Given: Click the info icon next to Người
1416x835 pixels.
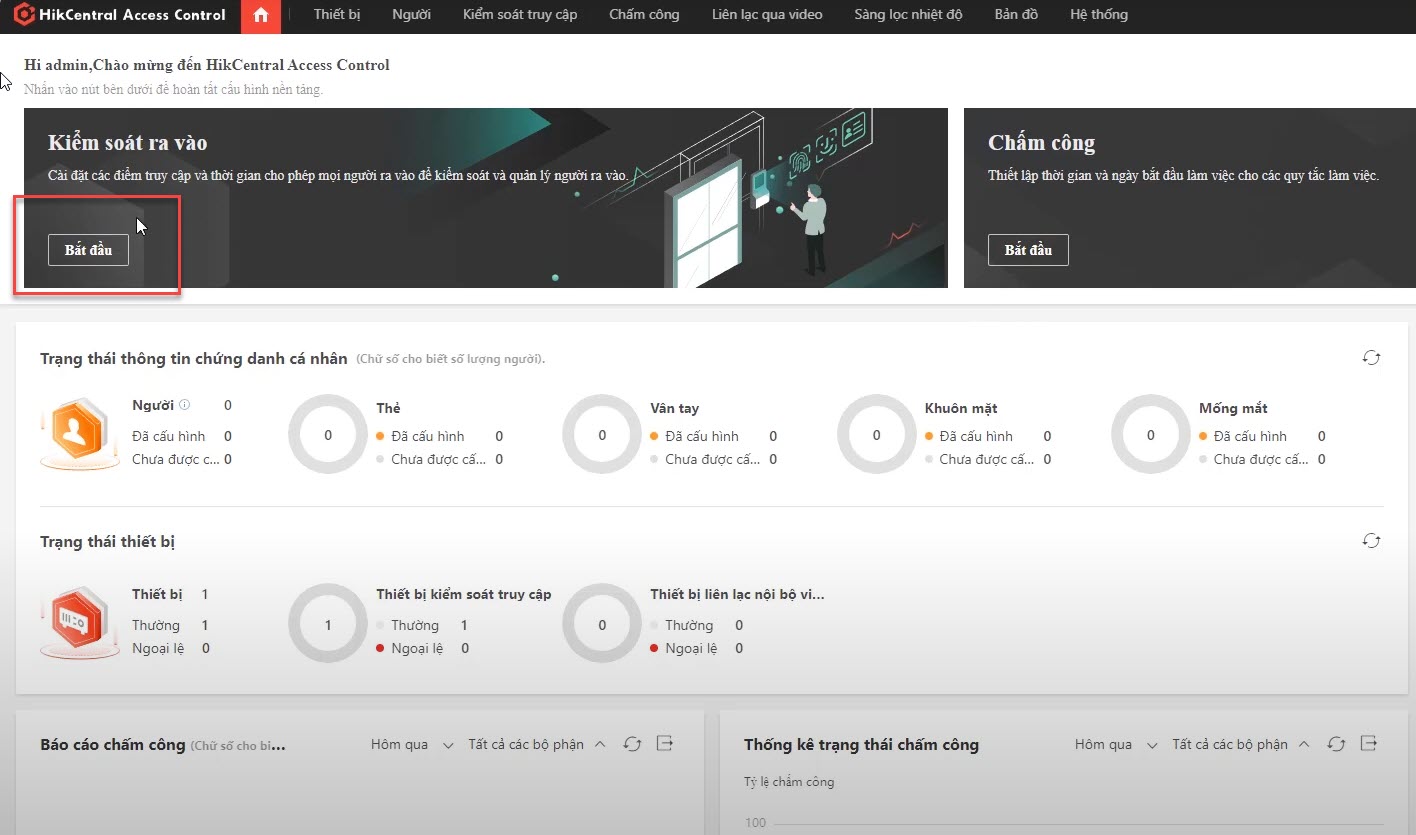Looking at the screenshot, I should pyautogui.click(x=185, y=405).
